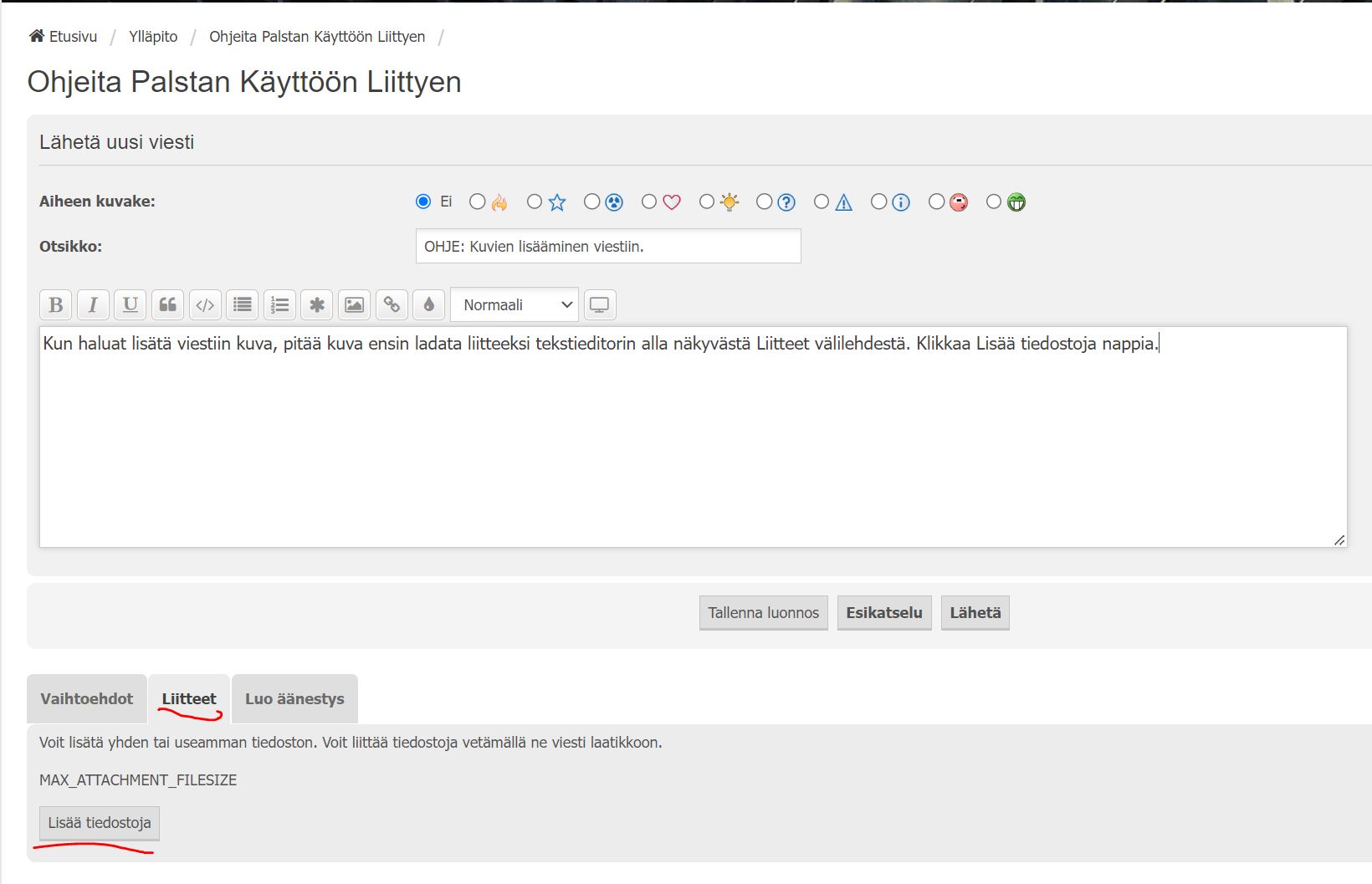Choose the heart topic icon radio button
Viewport: 1372px width, 884px height.
pos(649,202)
